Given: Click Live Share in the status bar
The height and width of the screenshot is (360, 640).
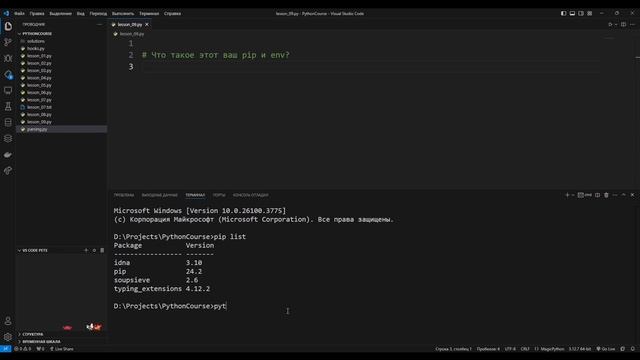Looking at the screenshot, I should (62, 349).
